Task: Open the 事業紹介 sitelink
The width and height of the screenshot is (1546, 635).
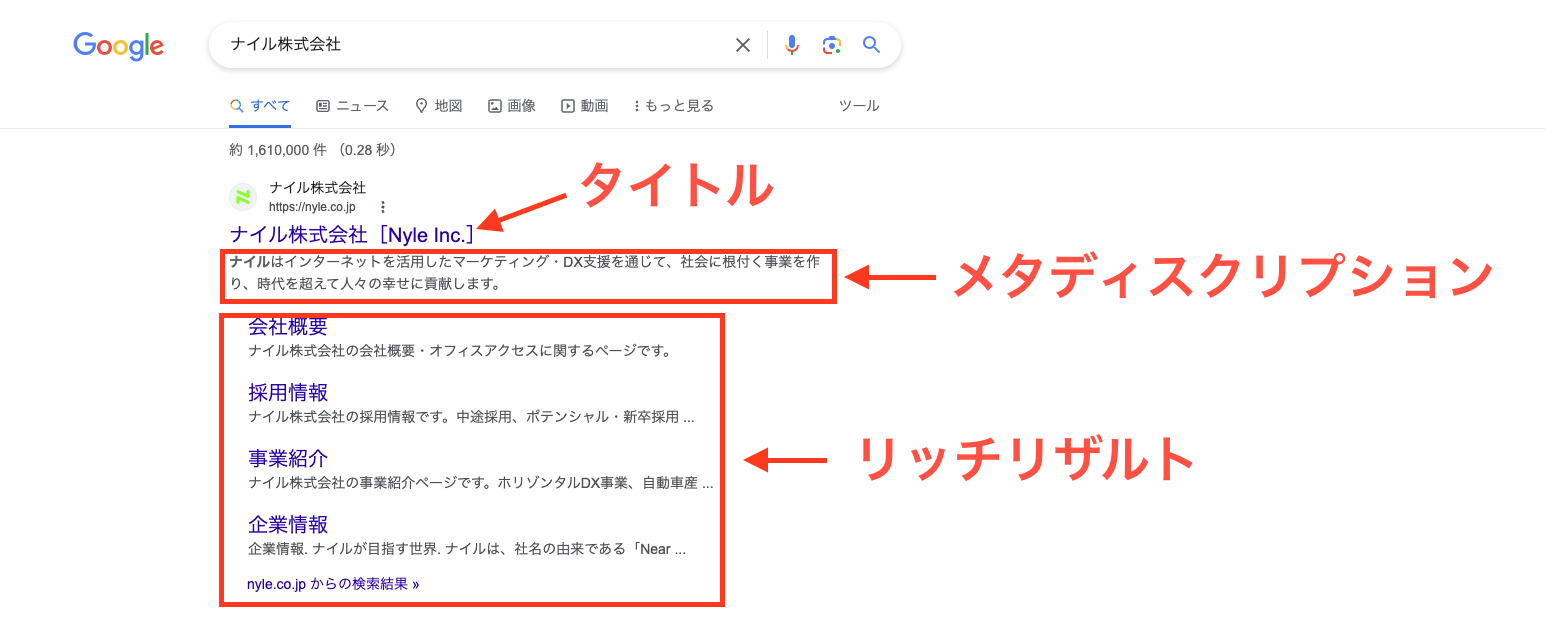Action: (x=288, y=459)
